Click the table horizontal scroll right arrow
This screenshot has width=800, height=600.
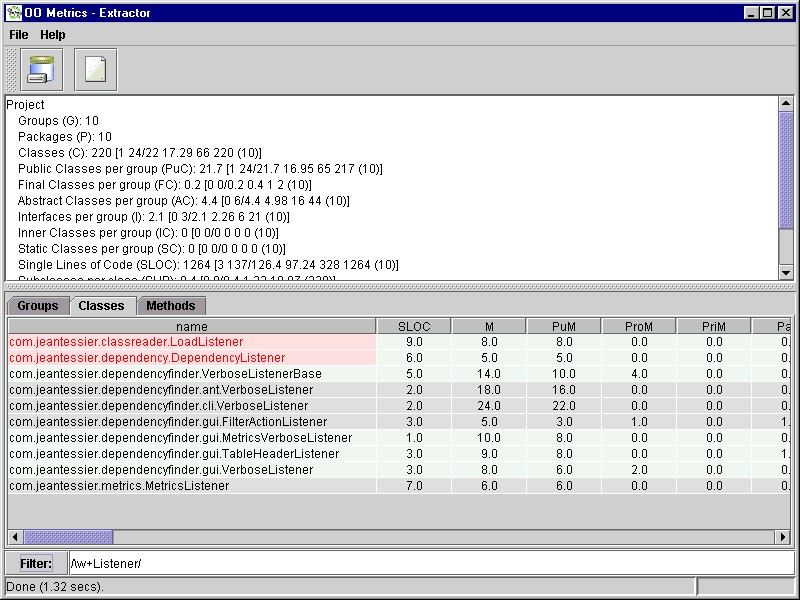(x=783, y=537)
